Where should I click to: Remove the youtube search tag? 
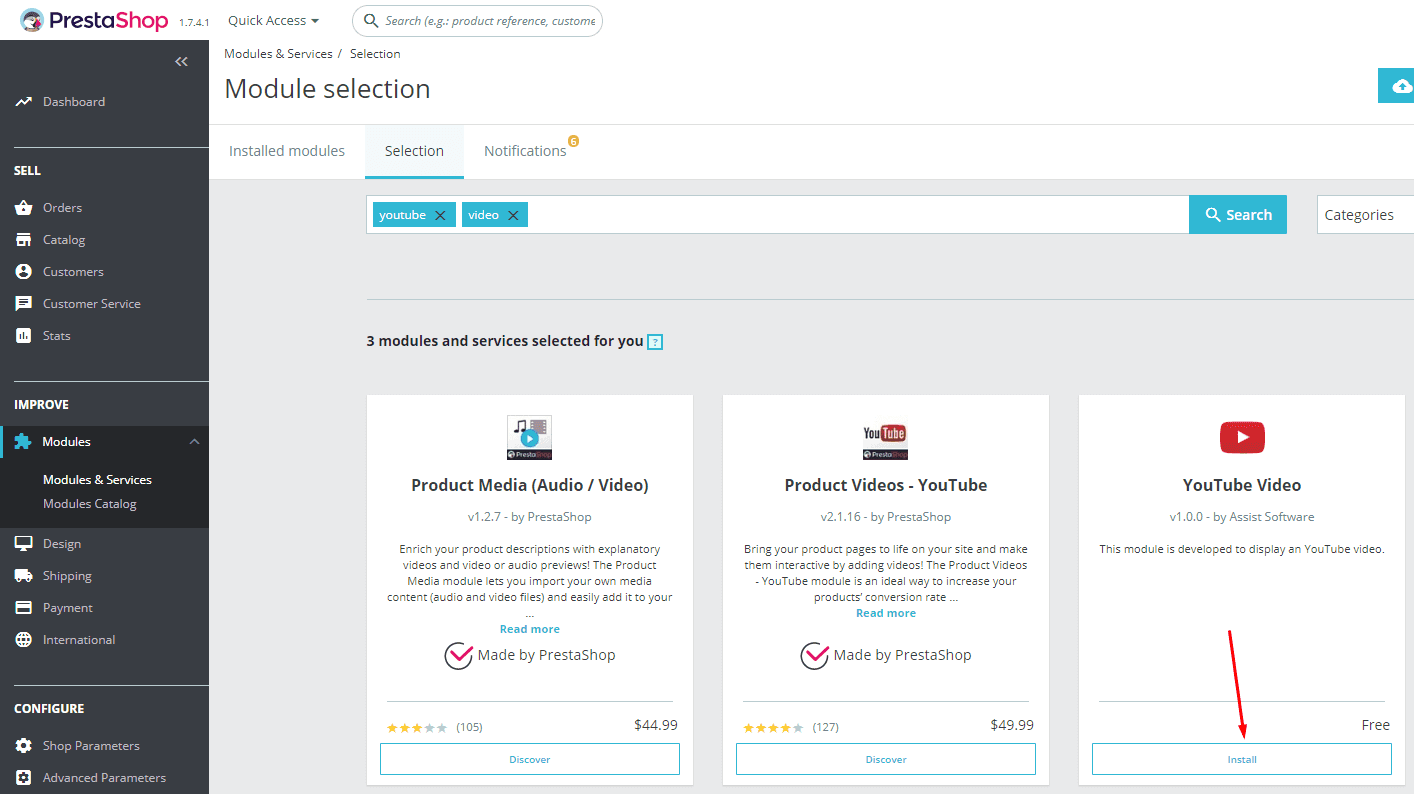440,214
